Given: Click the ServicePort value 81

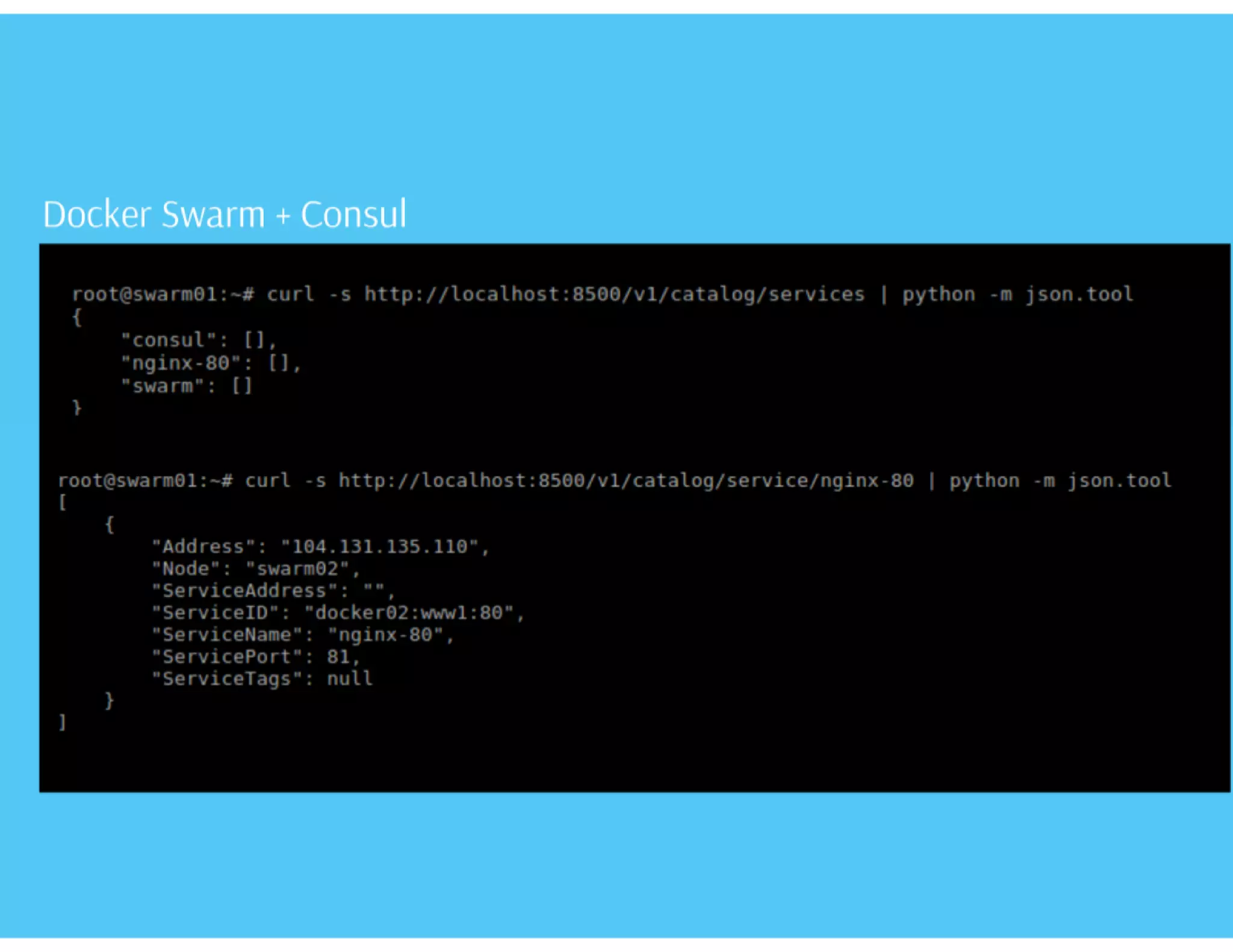Looking at the screenshot, I should click(338, 657).
